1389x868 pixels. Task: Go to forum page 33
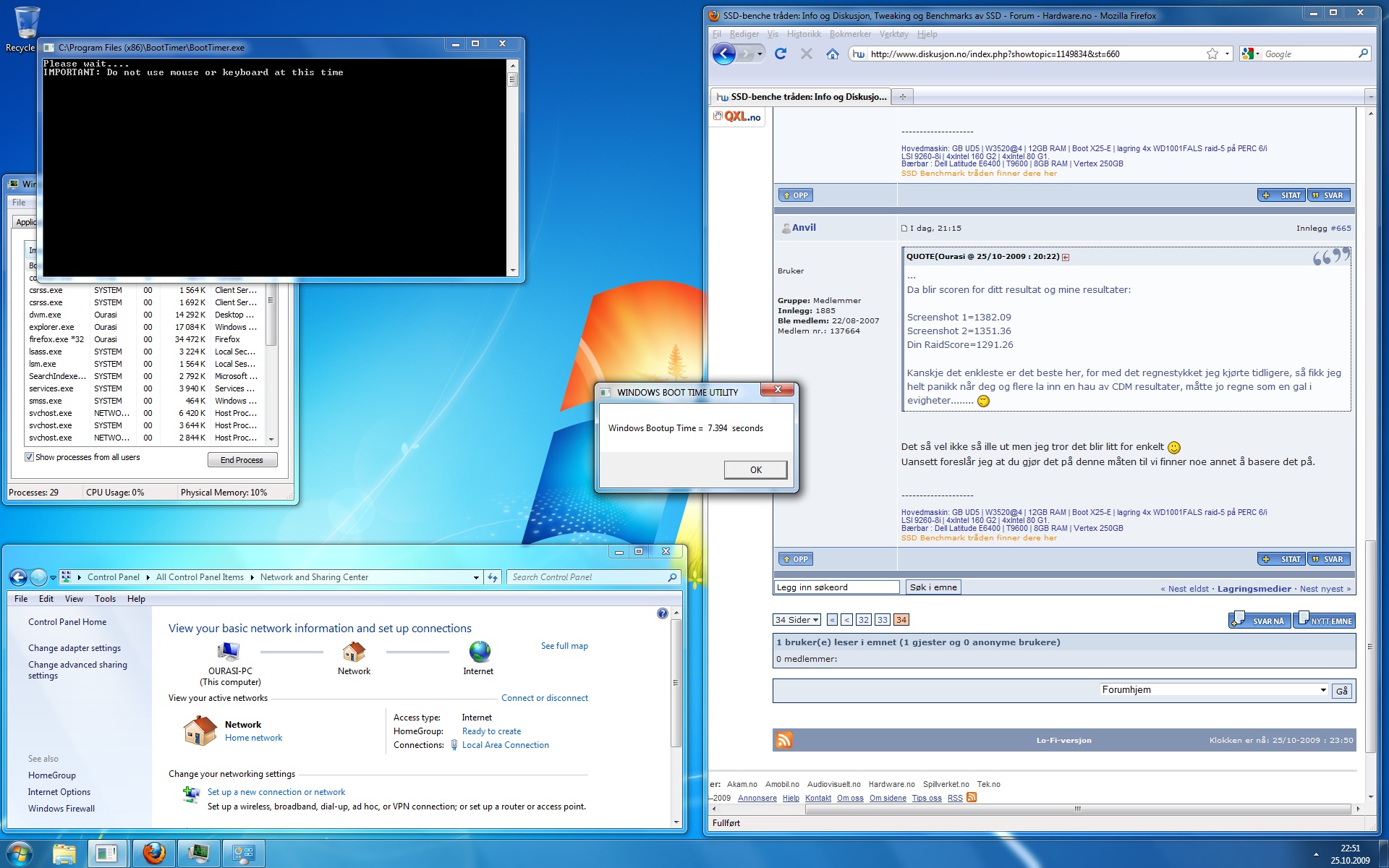pyautogui.click(x=882, y=620)
